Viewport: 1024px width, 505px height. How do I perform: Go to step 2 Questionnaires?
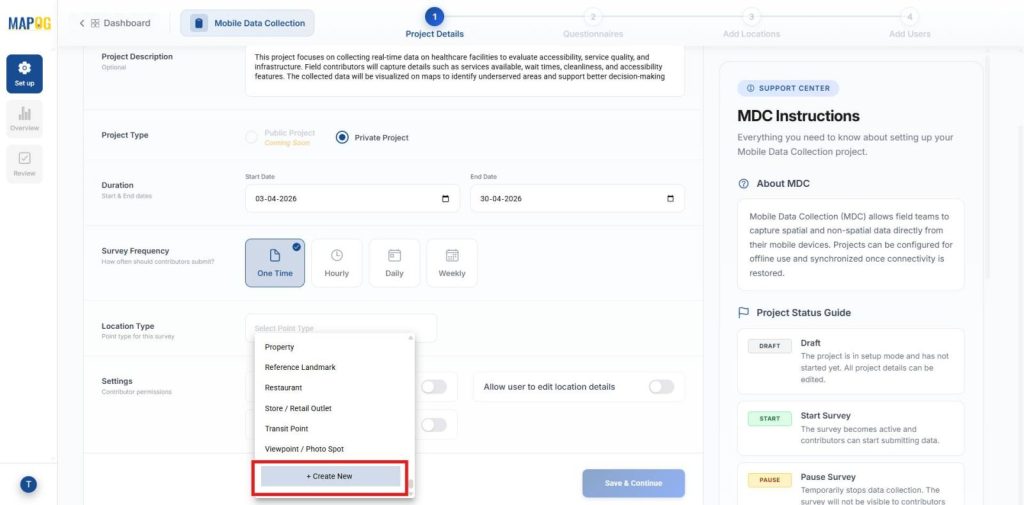click(592, 24)
